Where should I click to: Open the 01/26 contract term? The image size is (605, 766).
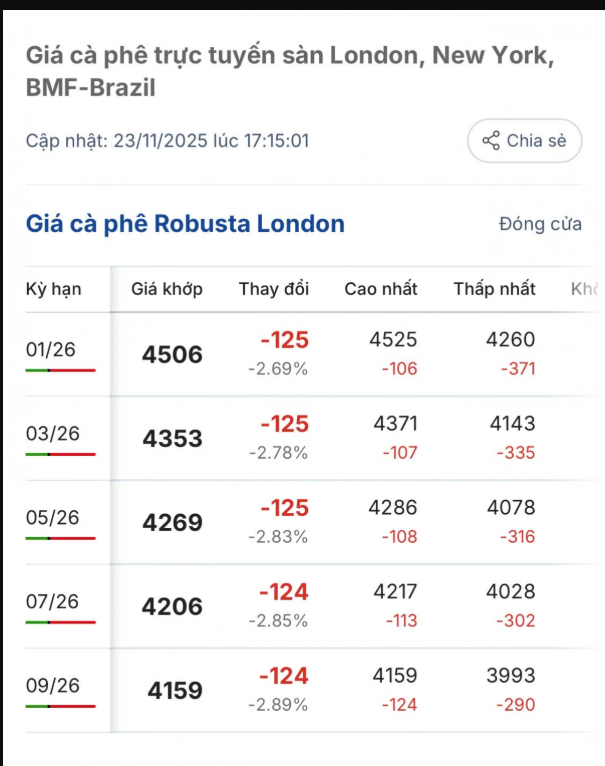(51, 350)
